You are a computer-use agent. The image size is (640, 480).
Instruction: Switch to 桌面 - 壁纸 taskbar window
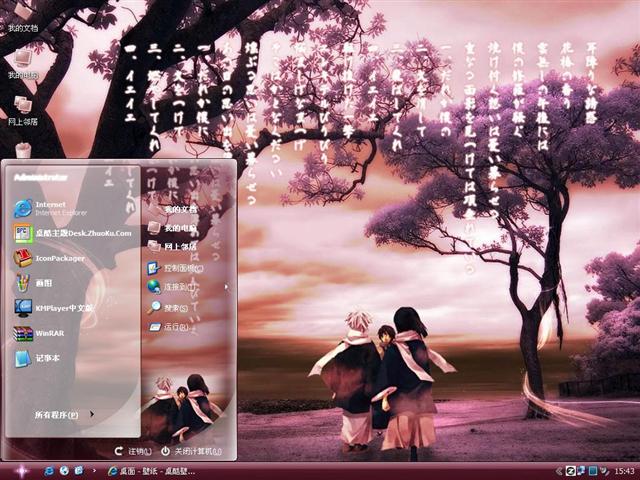152,471
